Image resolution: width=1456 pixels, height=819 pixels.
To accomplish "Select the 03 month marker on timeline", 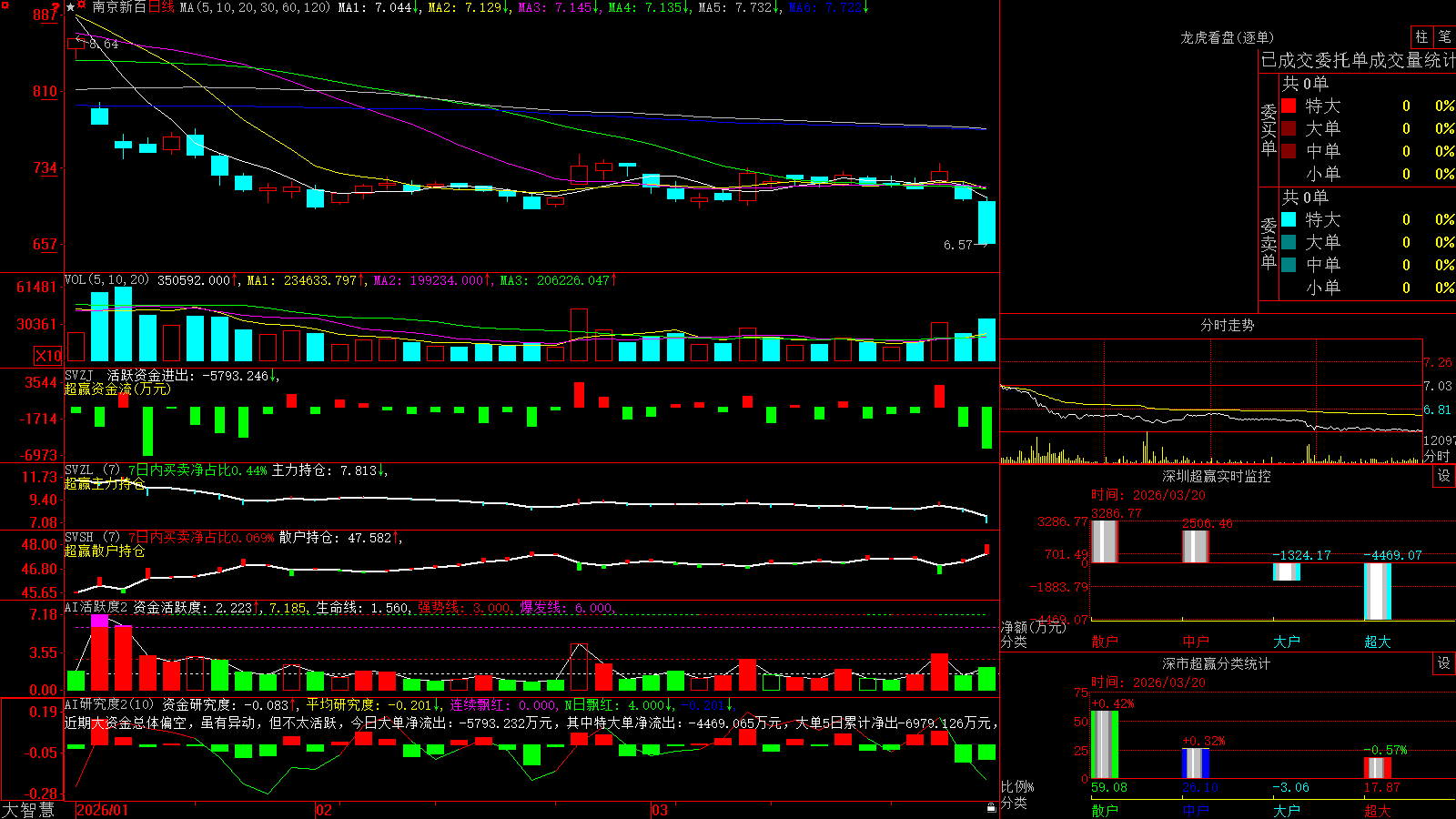I will 660,810.
